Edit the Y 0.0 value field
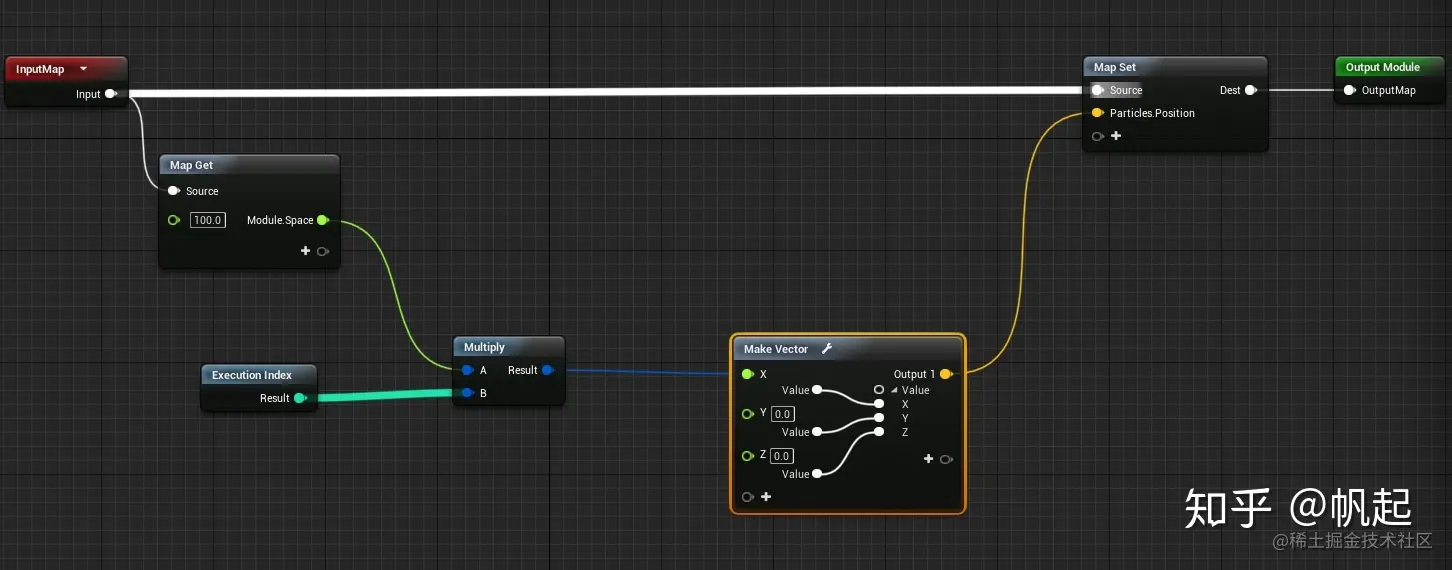The width and height of the screenshot is (1452, 570). pyautogui.click(x=782, y=414)
